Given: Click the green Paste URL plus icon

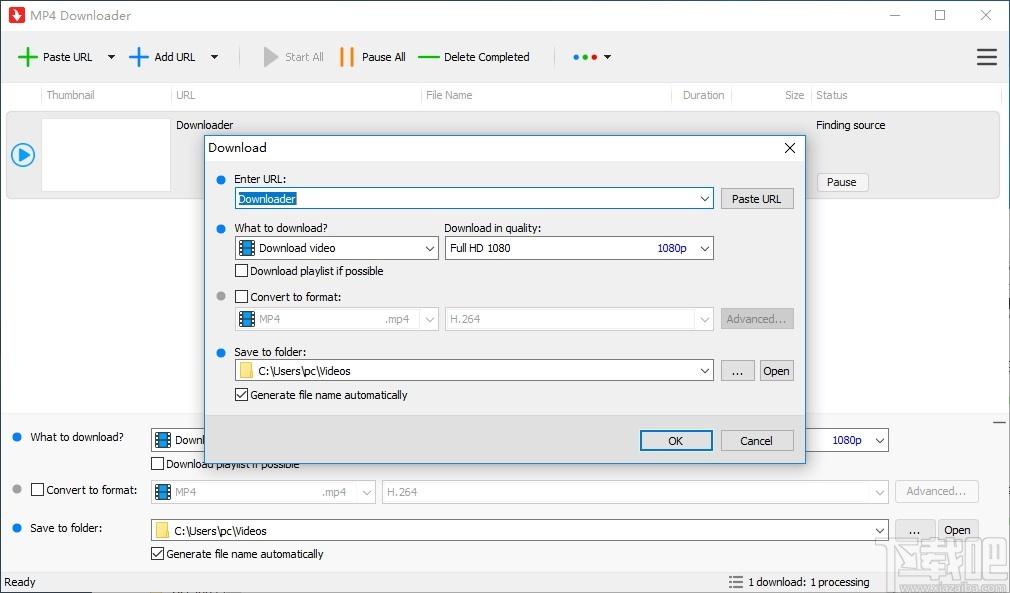Looking at the screenshot, I should pos(28,57).
